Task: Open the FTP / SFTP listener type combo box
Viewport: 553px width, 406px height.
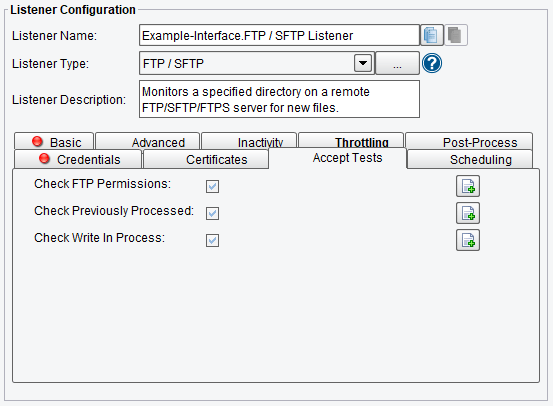Action: (256, 63)
